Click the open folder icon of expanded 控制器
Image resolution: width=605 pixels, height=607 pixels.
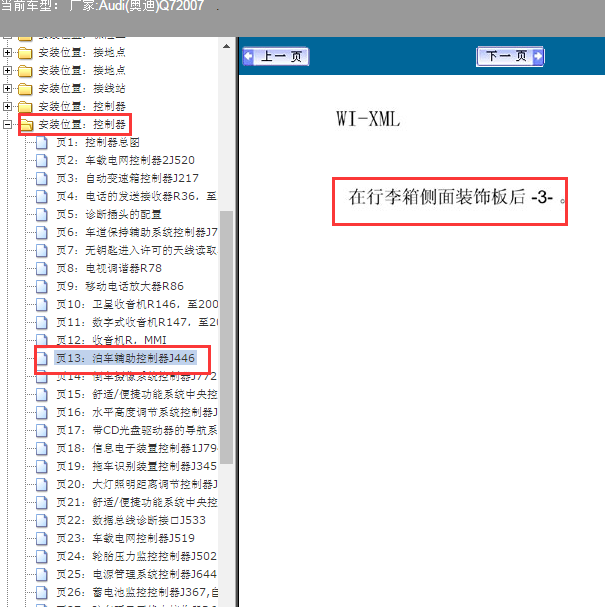(x=26, y=125)
